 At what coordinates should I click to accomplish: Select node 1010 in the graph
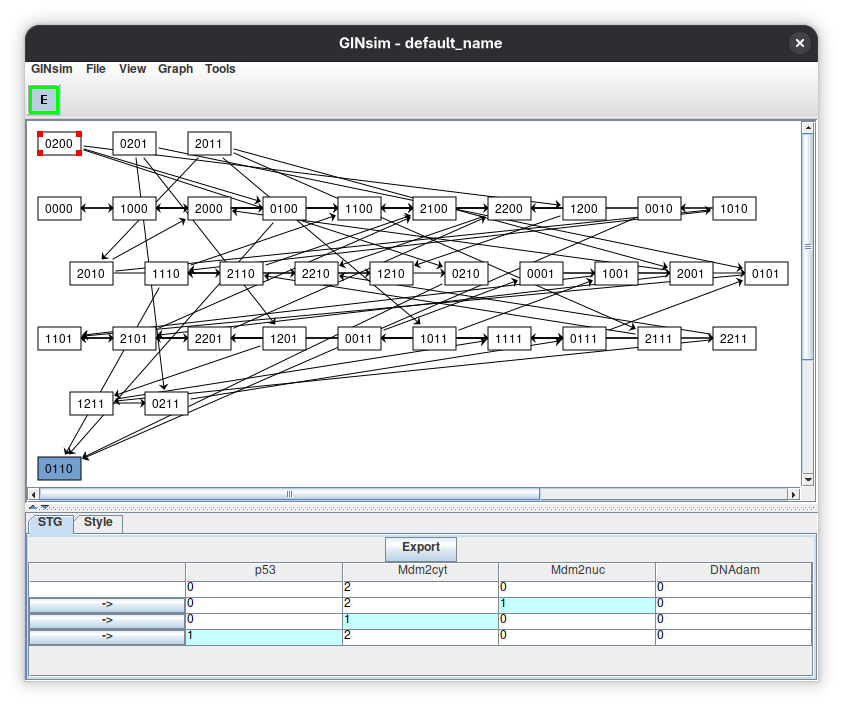pos(734,209)
